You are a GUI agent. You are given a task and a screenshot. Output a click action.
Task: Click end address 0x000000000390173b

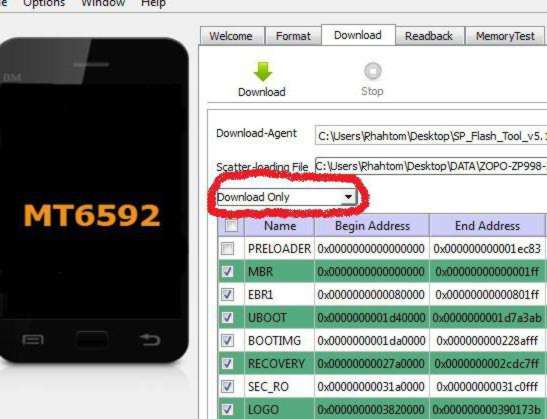[x=487, y=409]
